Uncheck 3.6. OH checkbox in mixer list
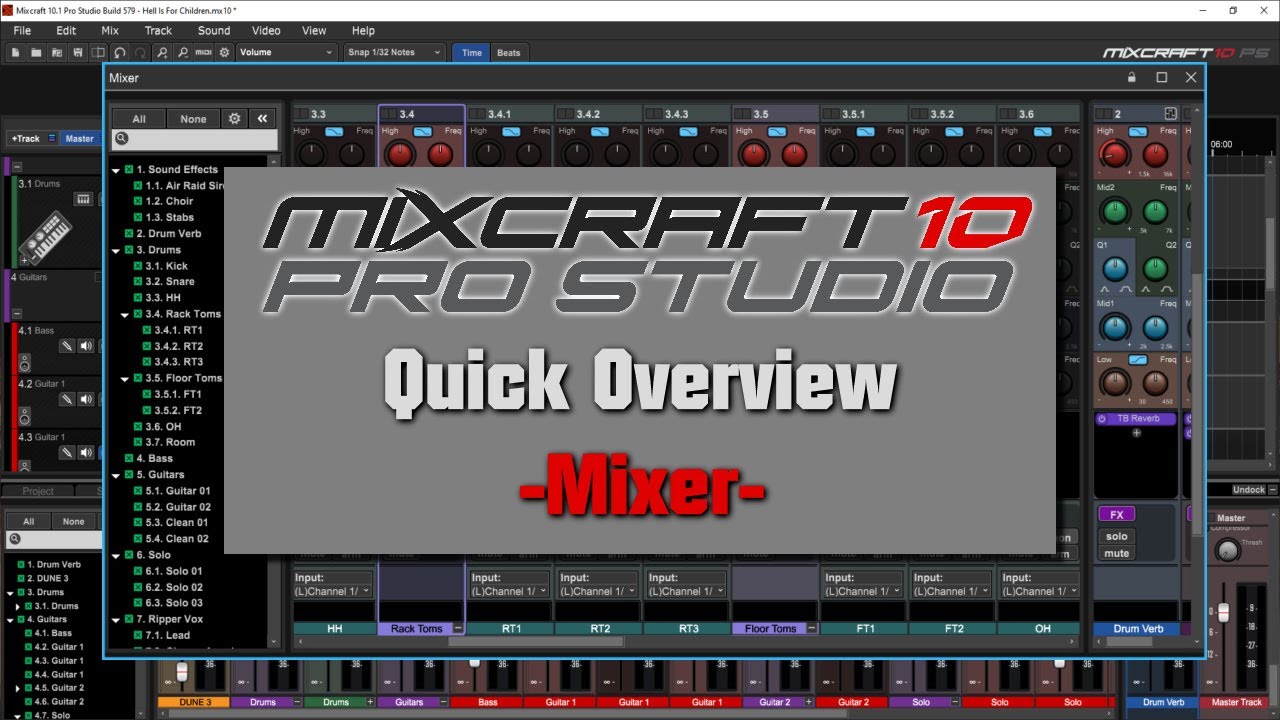The image size is (1280, 720). 138,427
